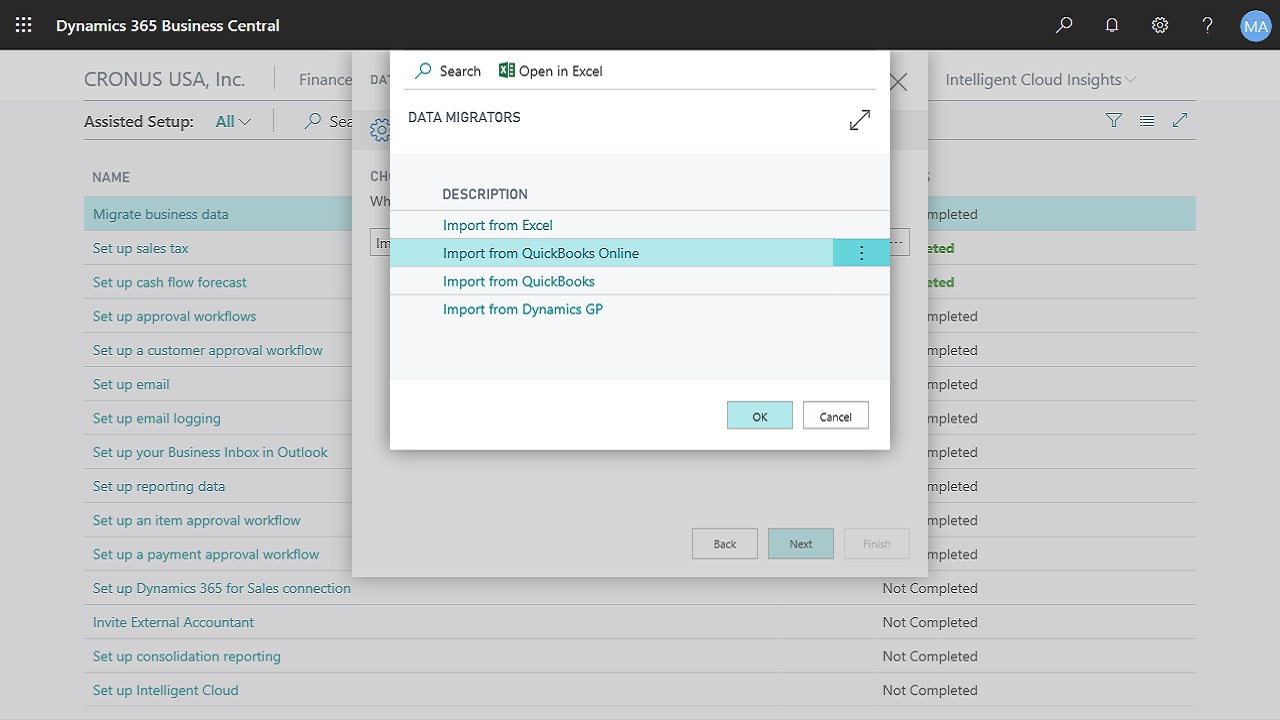Image resolution: width=1280 pixels, height=720 pixels.
Task: Expand the Assisted Setup page with arrows icon
Action: 1180,120
